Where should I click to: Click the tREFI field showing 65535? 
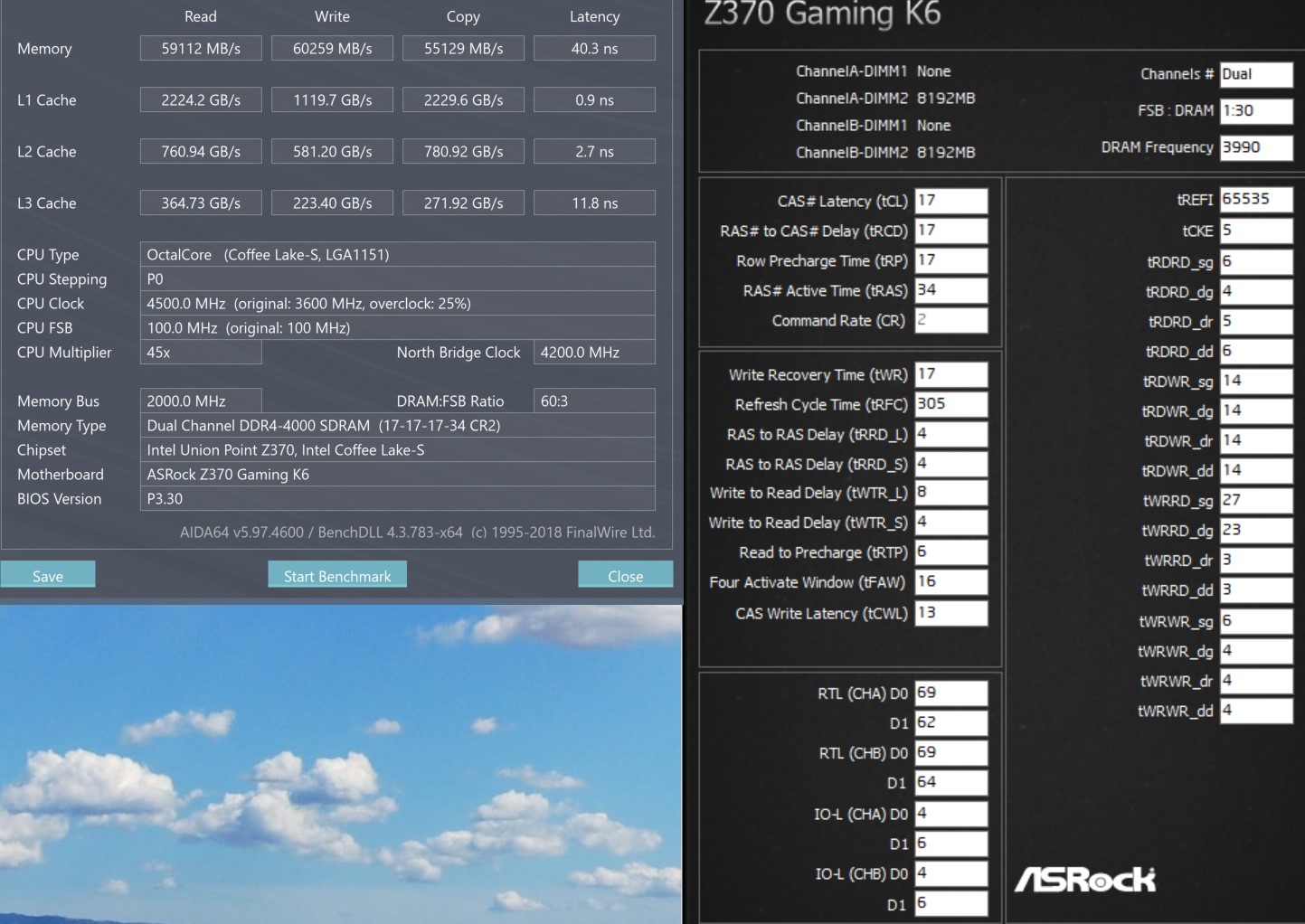tap(1256, 200)
